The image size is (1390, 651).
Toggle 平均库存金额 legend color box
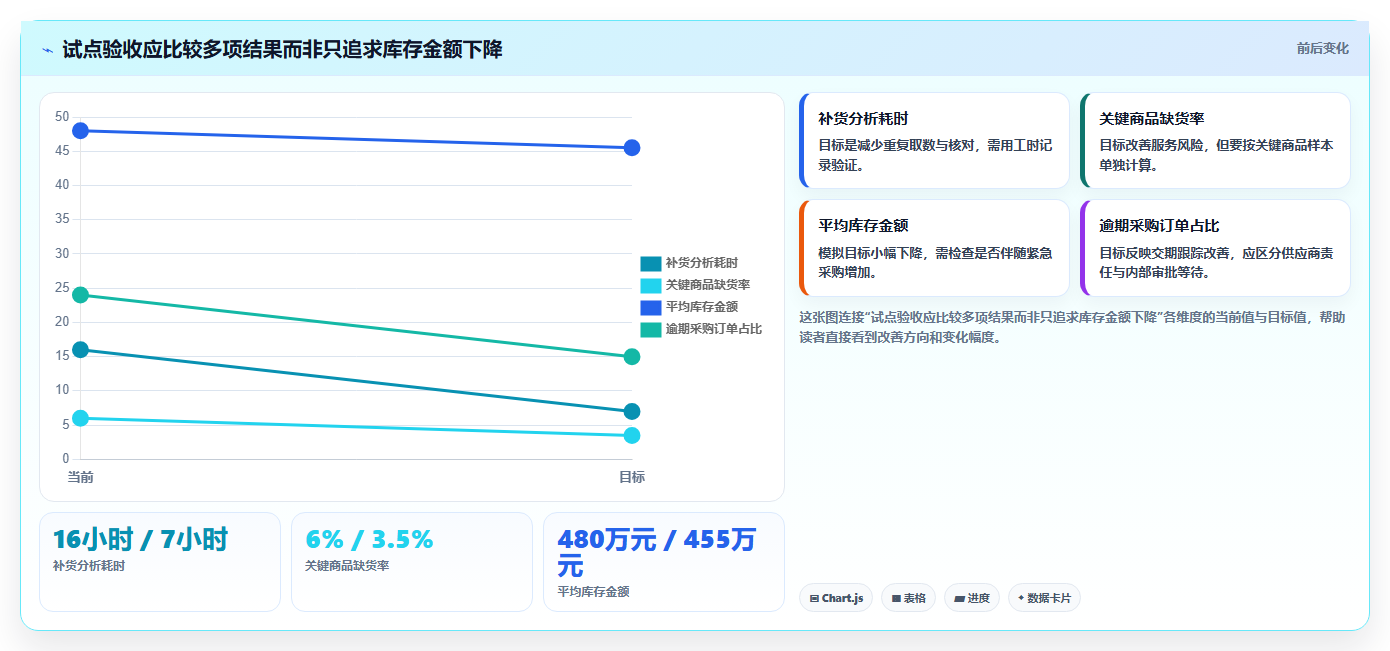pos(651,307)
